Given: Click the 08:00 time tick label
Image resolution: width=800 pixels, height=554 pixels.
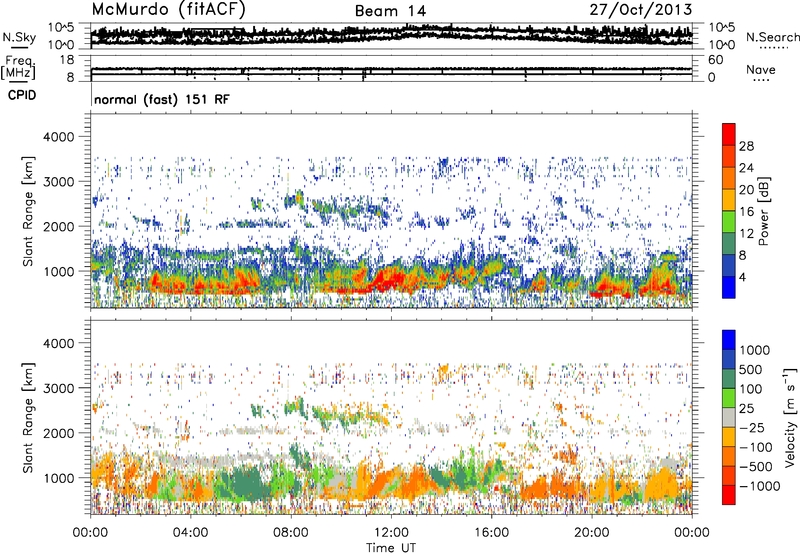Looking at the screenshot, I should 291,533.
